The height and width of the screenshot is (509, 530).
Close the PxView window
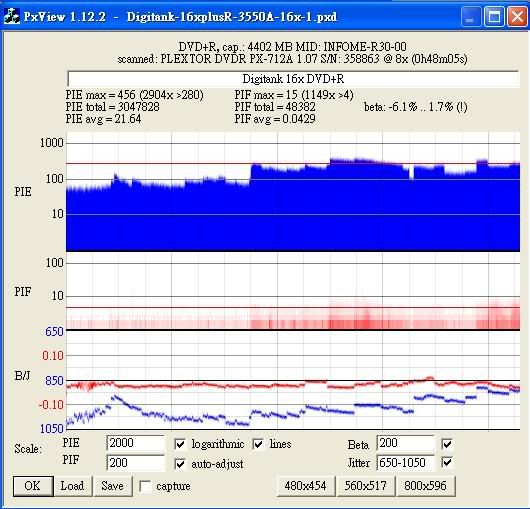[x=516, y=17]
